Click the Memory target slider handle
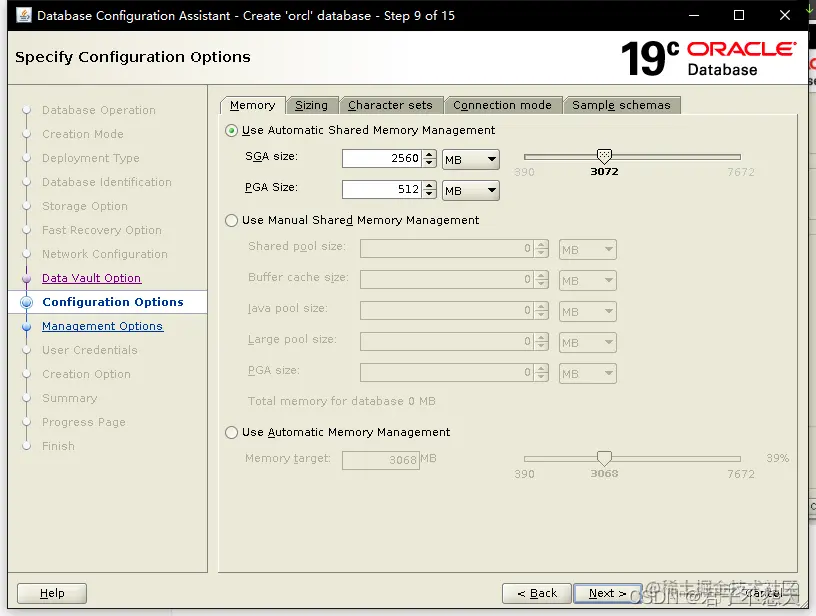Screen dimensions: 816x616 click(604, 458)
